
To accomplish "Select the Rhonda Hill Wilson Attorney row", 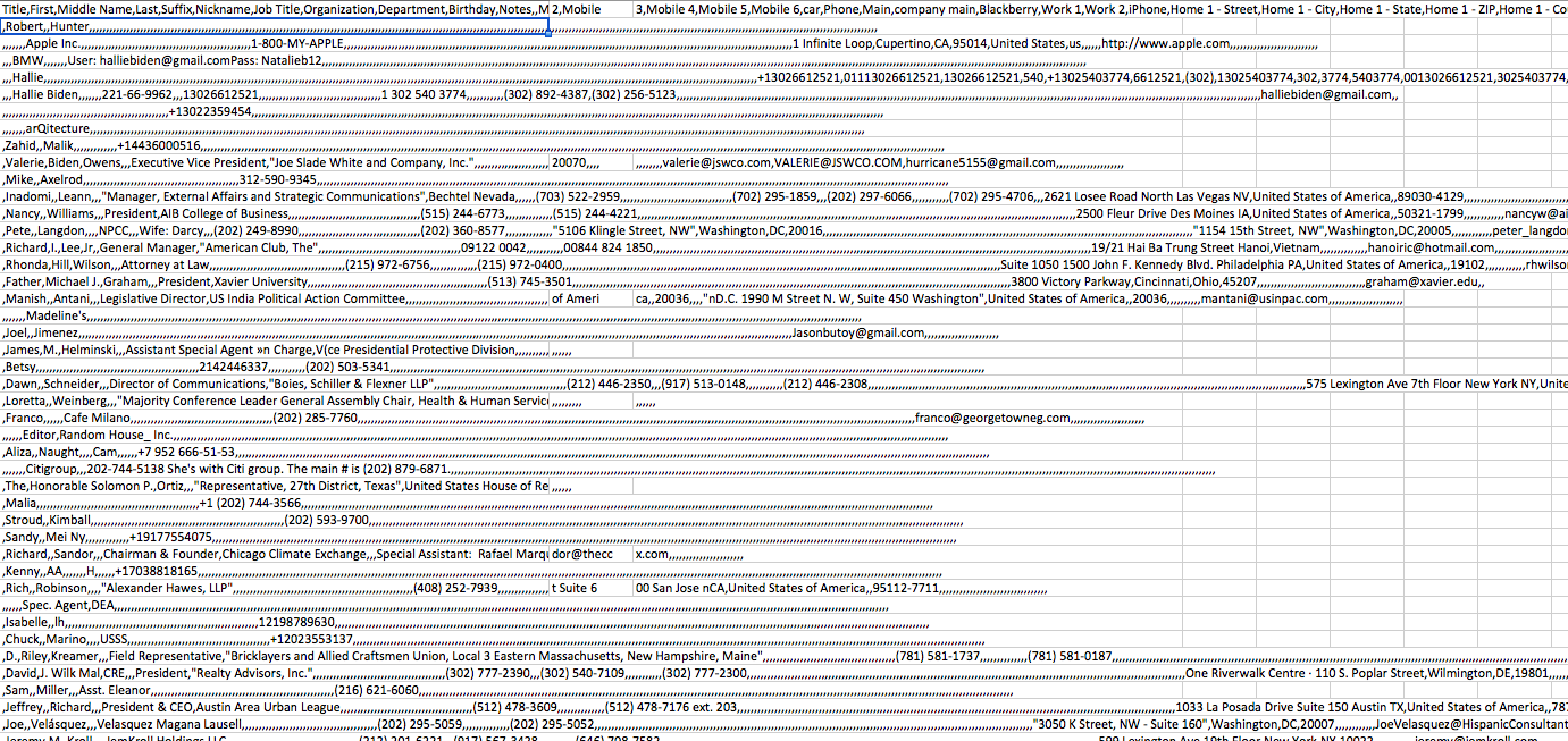I will pyautogui.click(x=784, y=264).
